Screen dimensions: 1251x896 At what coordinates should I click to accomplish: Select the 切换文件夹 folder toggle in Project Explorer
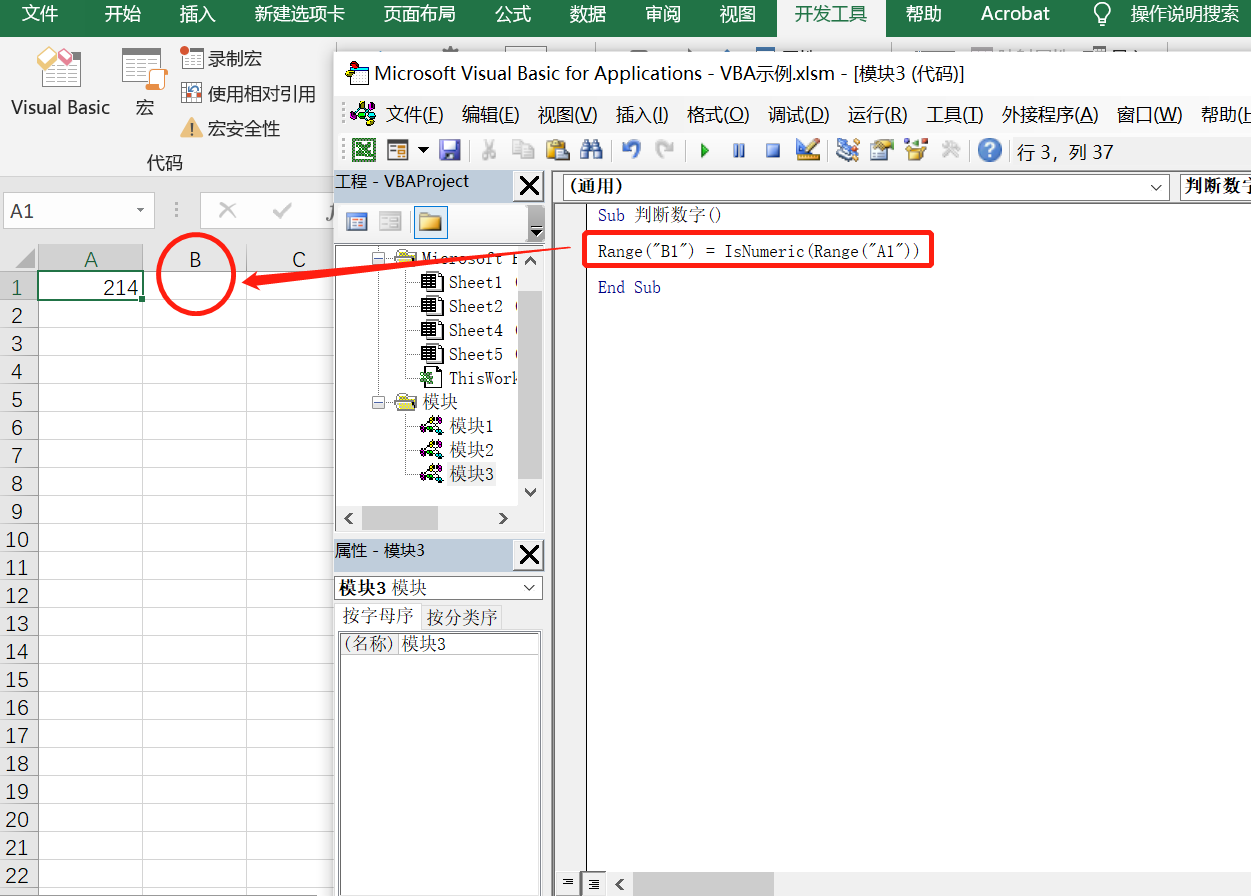coord(429,222)
